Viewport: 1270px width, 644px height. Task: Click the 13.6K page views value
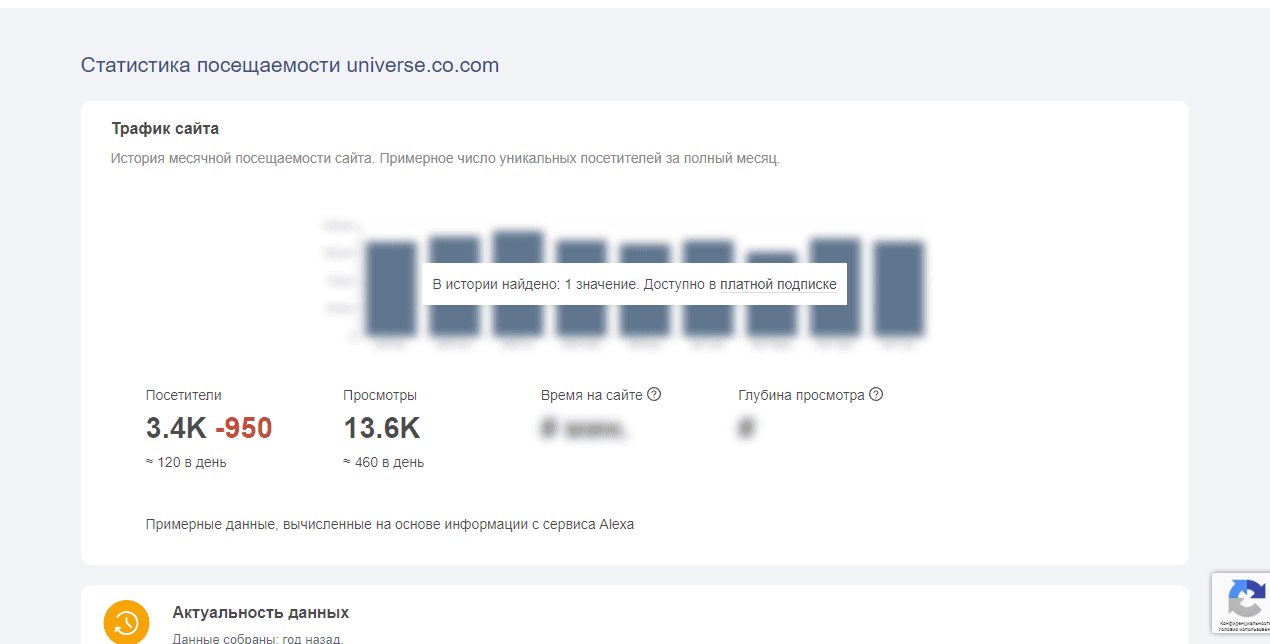381,428
